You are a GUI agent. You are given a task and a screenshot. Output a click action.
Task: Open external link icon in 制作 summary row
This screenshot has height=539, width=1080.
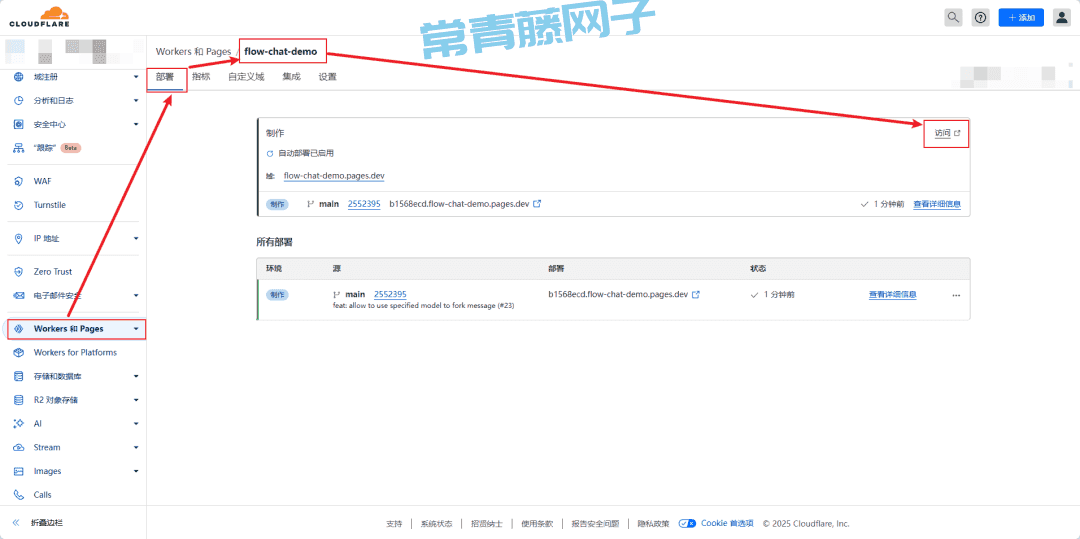537,204
